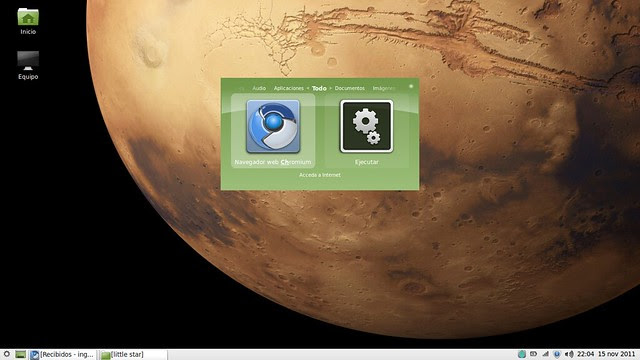
Task: Open the Equipo computer desktop icon
Action: pos(28,60)
